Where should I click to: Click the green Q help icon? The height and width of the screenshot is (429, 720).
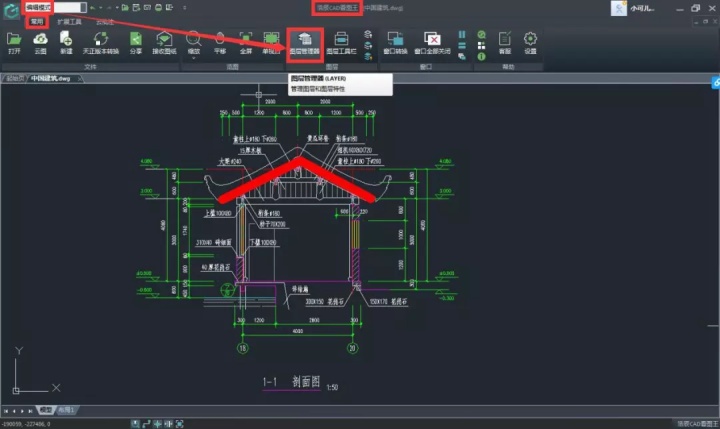(x=481, y=34)
